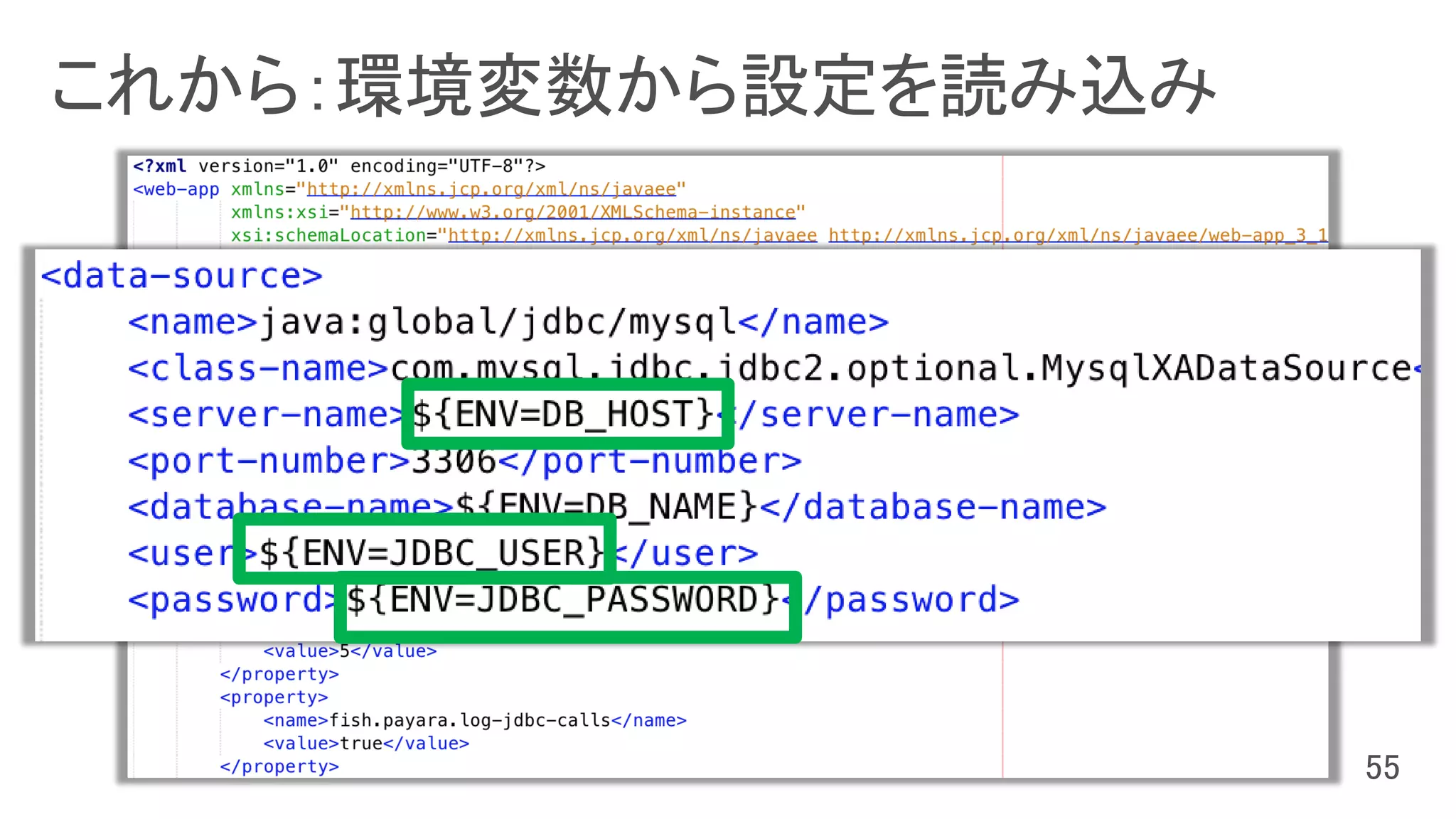The width and height of the screenshot is (1456, 819).
Task: Click the javaee namespace link in xmlns
Action: [x=491, y=189]
